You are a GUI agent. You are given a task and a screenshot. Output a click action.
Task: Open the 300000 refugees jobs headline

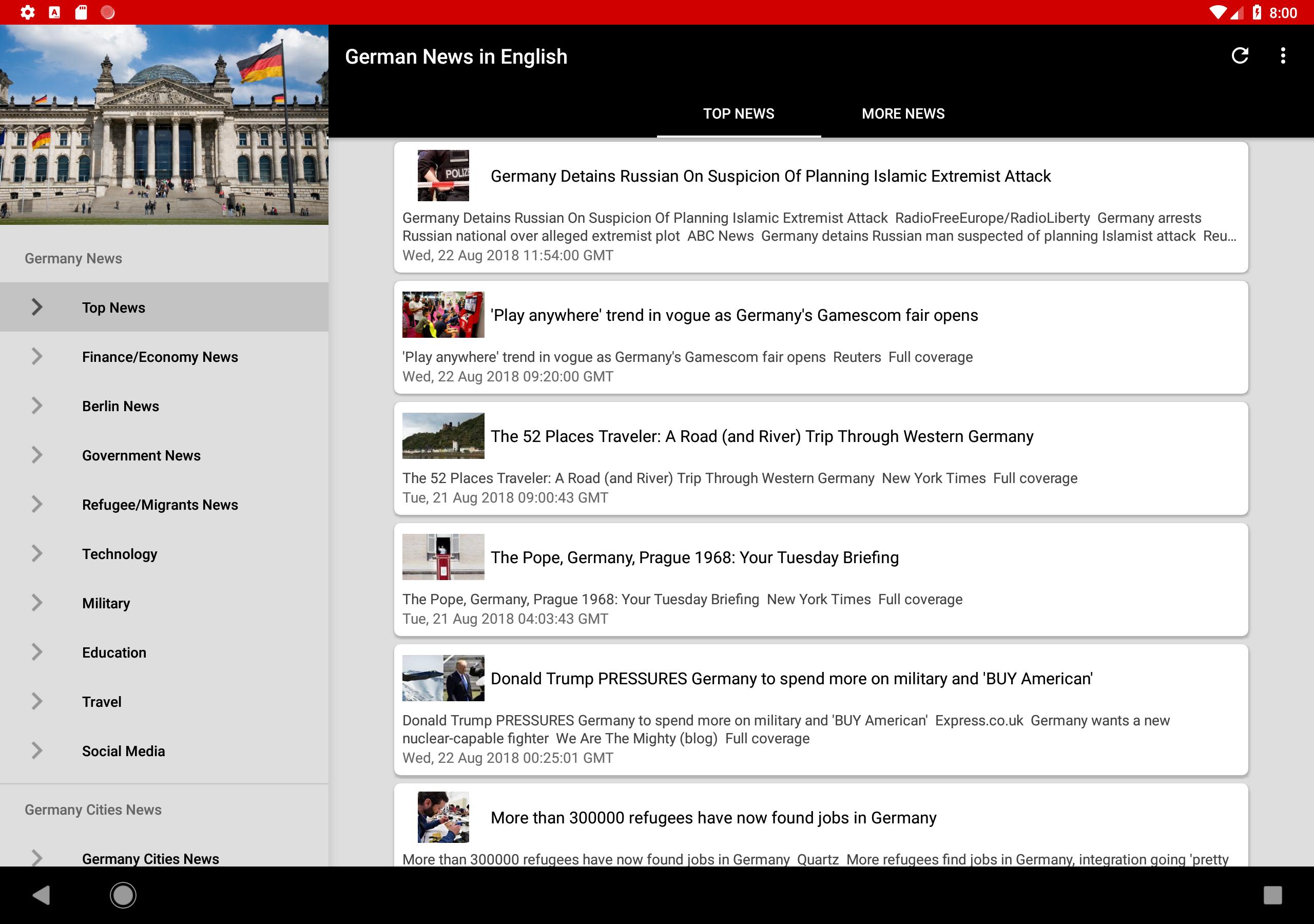pos(713,818)
